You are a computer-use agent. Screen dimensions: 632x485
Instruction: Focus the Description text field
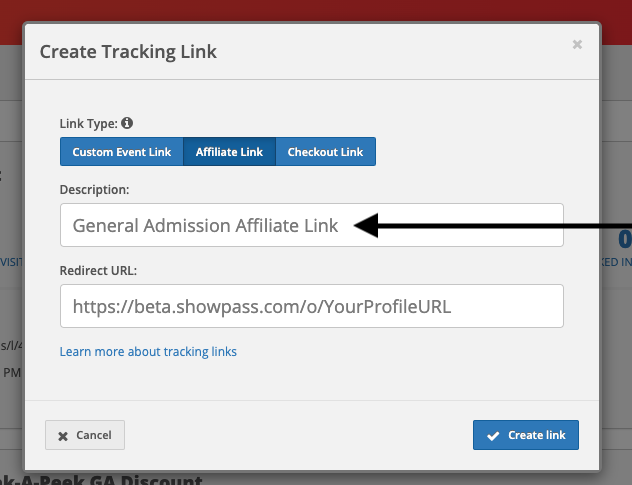point(312,225)
